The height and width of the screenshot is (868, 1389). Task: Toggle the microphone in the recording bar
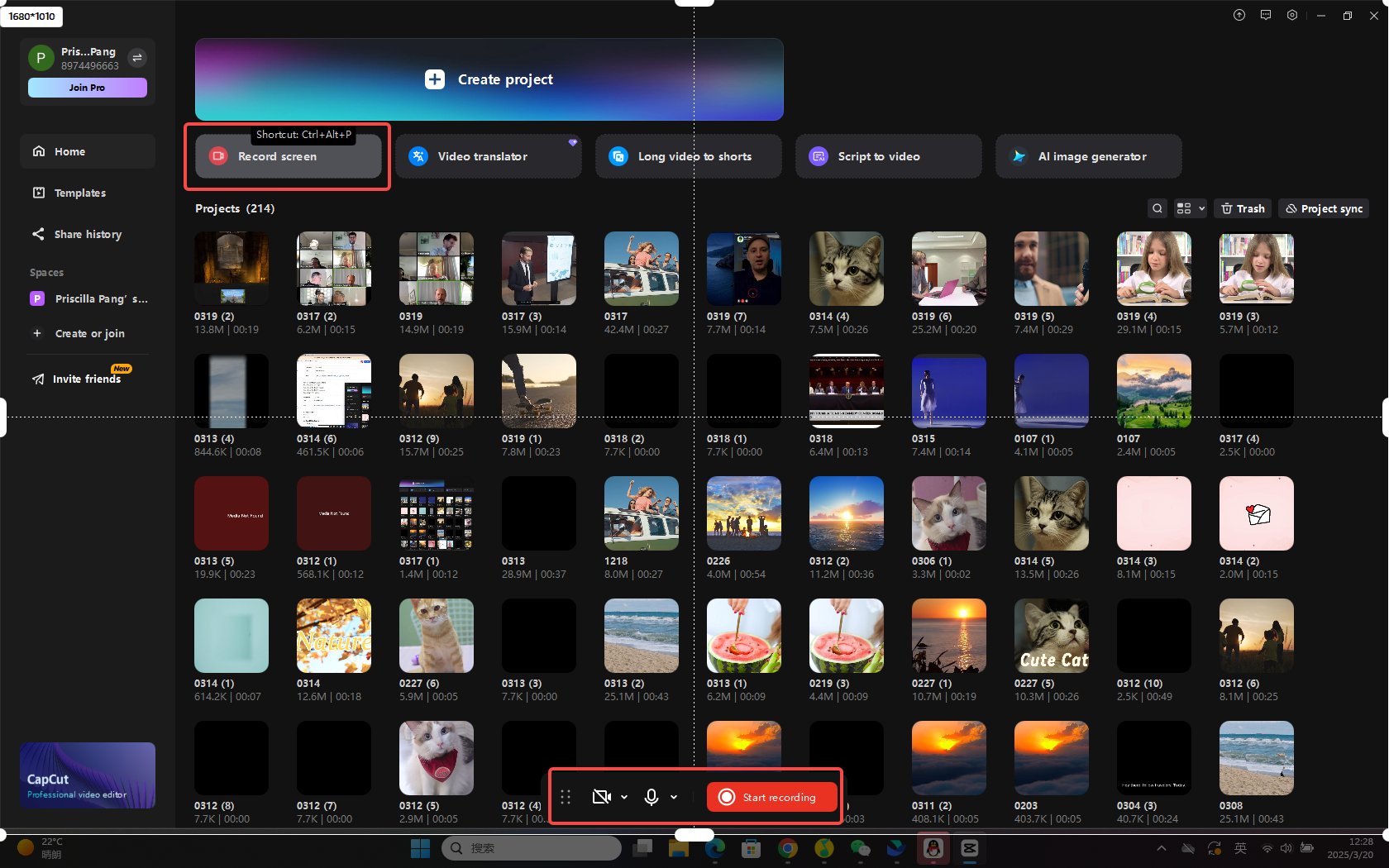pyautogui.click(x=652, y=797)
